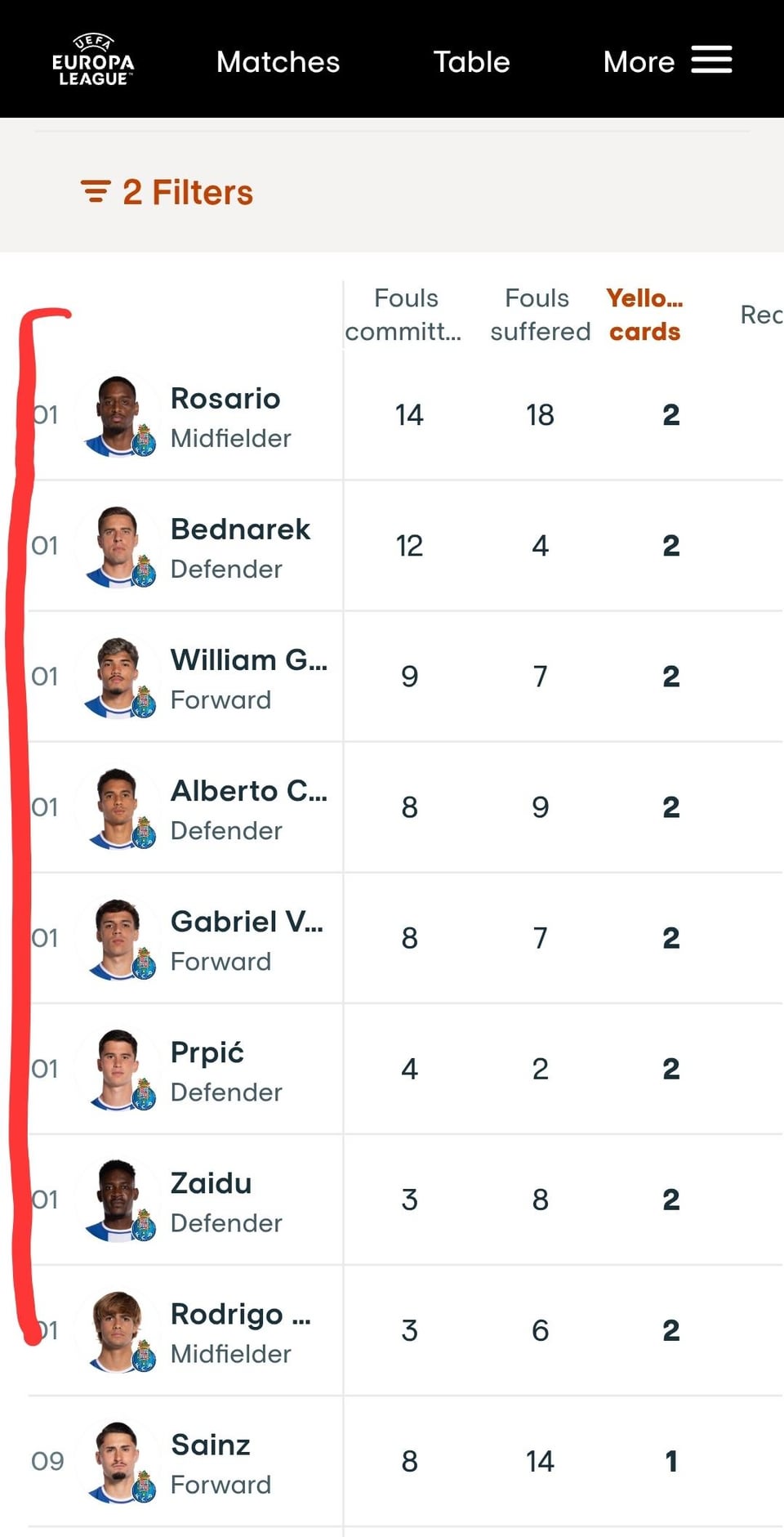Switch to the Table tab
The width and height of the screenshot is (784, 1537).
(x=471, y=62)
